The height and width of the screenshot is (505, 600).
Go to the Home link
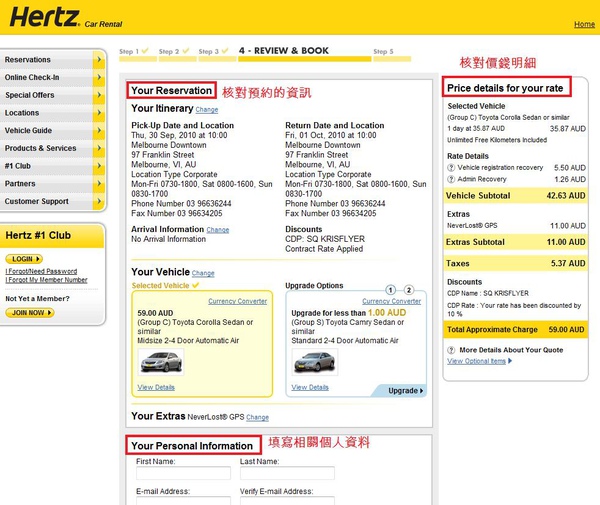pos(584,24)
